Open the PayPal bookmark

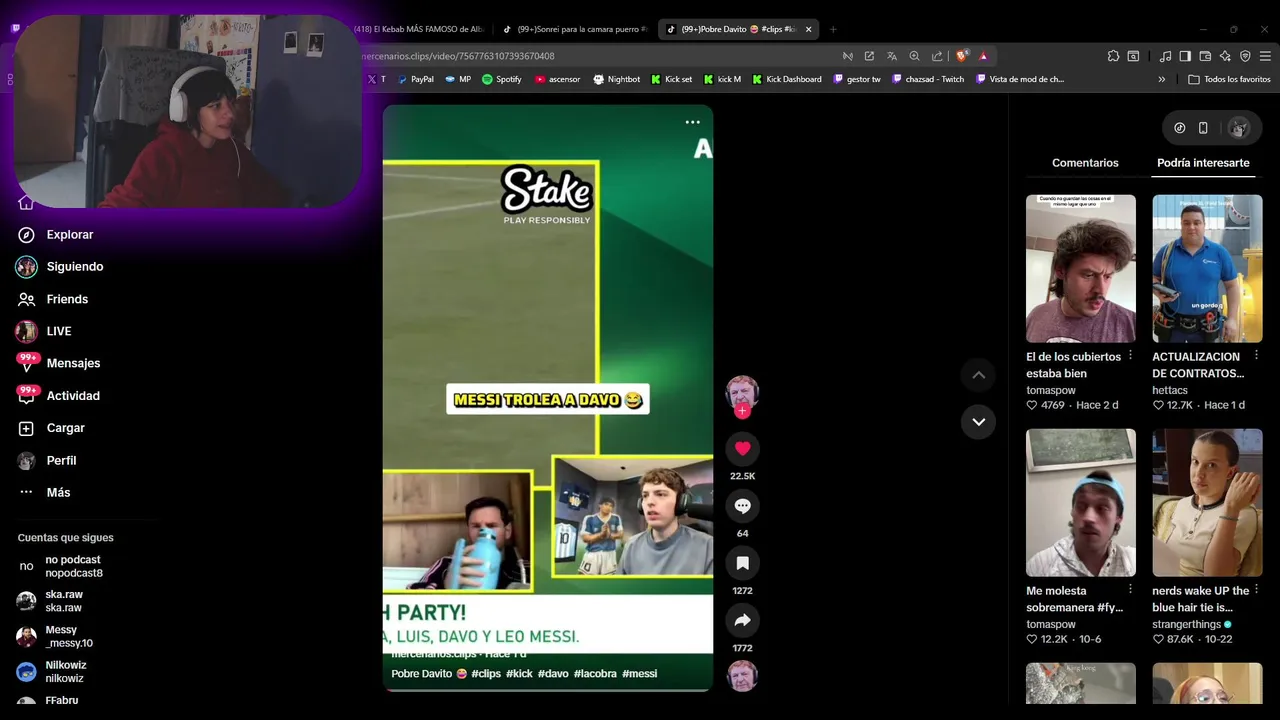tap(415, 79)
